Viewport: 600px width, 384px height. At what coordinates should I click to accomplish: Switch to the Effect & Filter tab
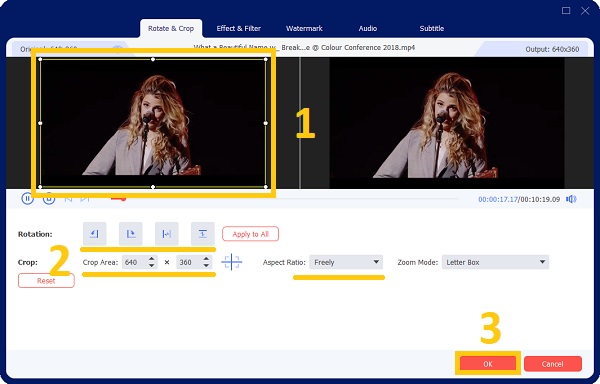238,28
